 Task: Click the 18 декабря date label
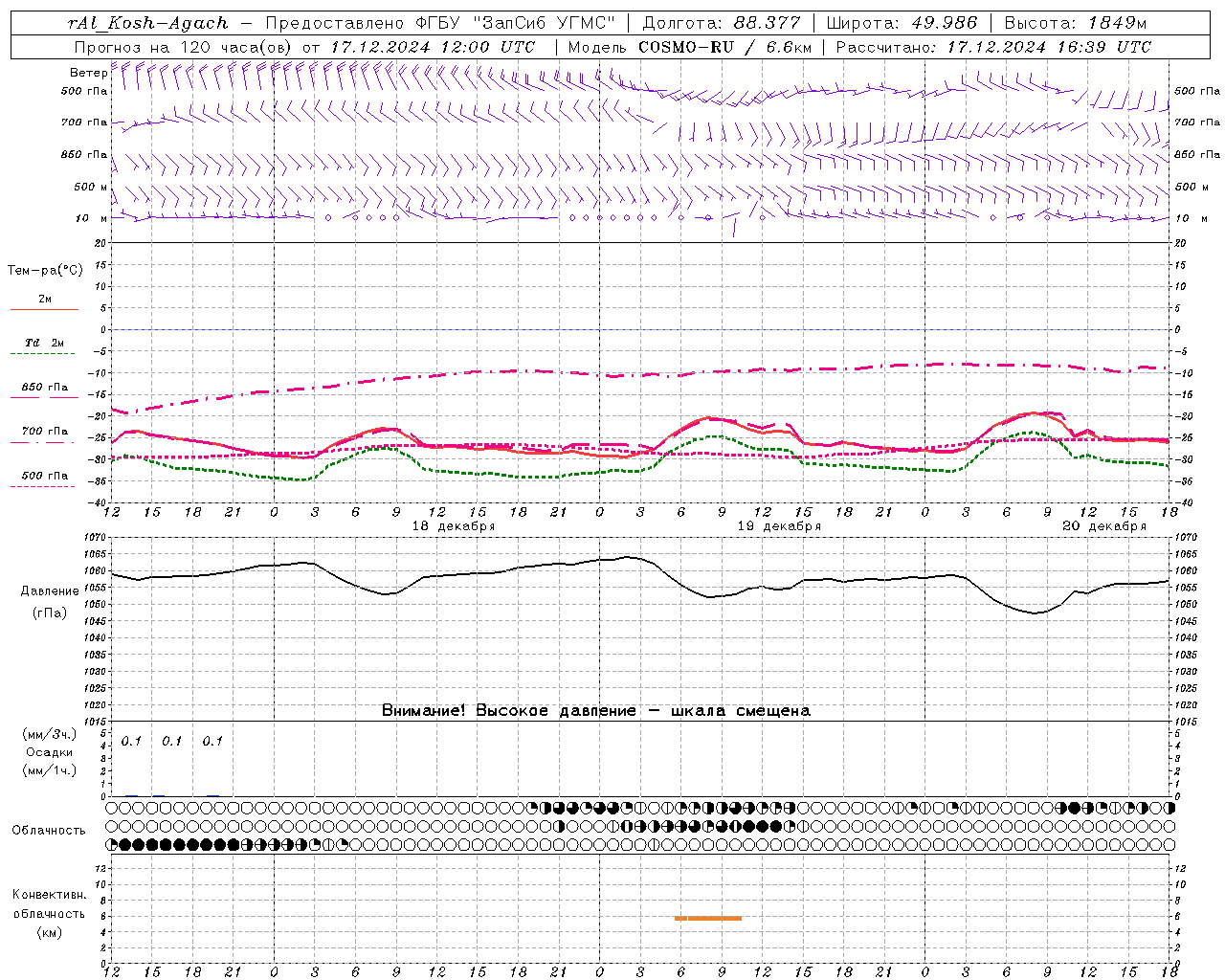(454, 526)
